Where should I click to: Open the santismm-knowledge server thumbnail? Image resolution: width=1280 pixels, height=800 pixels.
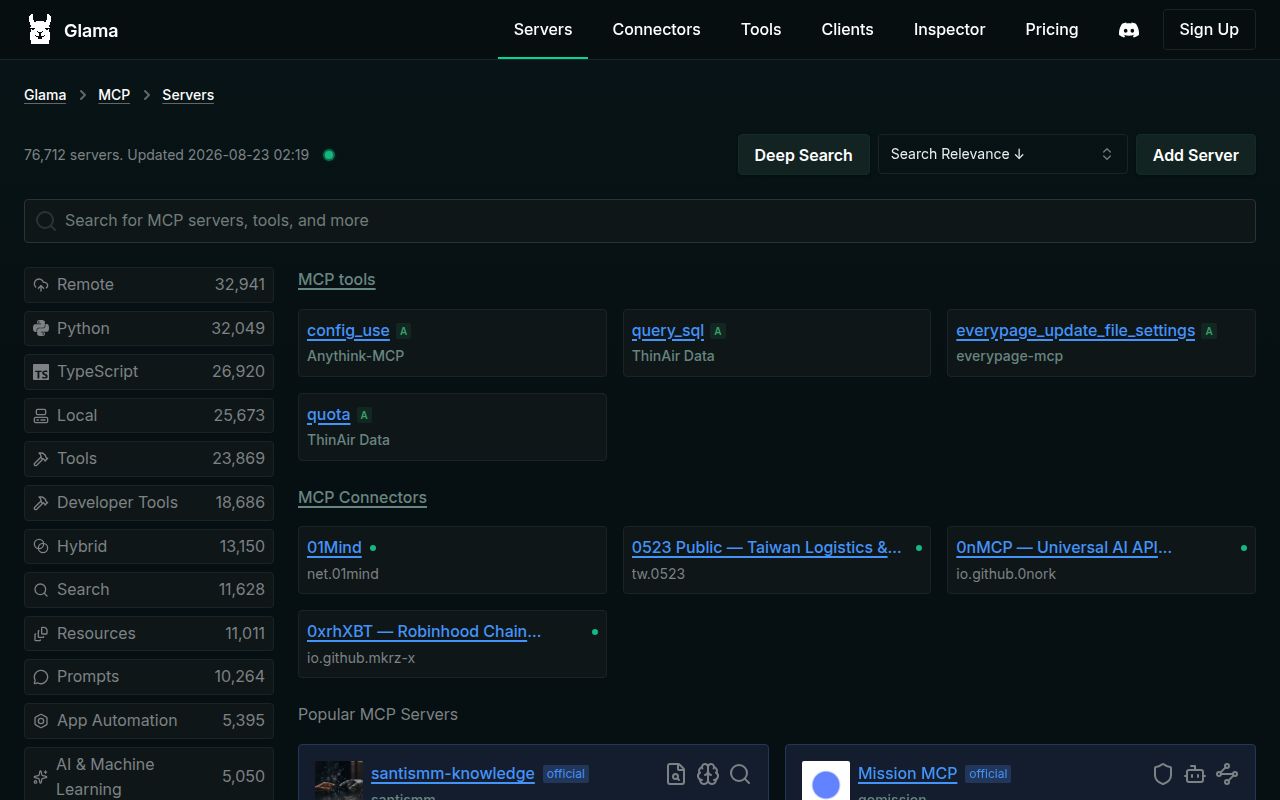[x=339, y=780]
